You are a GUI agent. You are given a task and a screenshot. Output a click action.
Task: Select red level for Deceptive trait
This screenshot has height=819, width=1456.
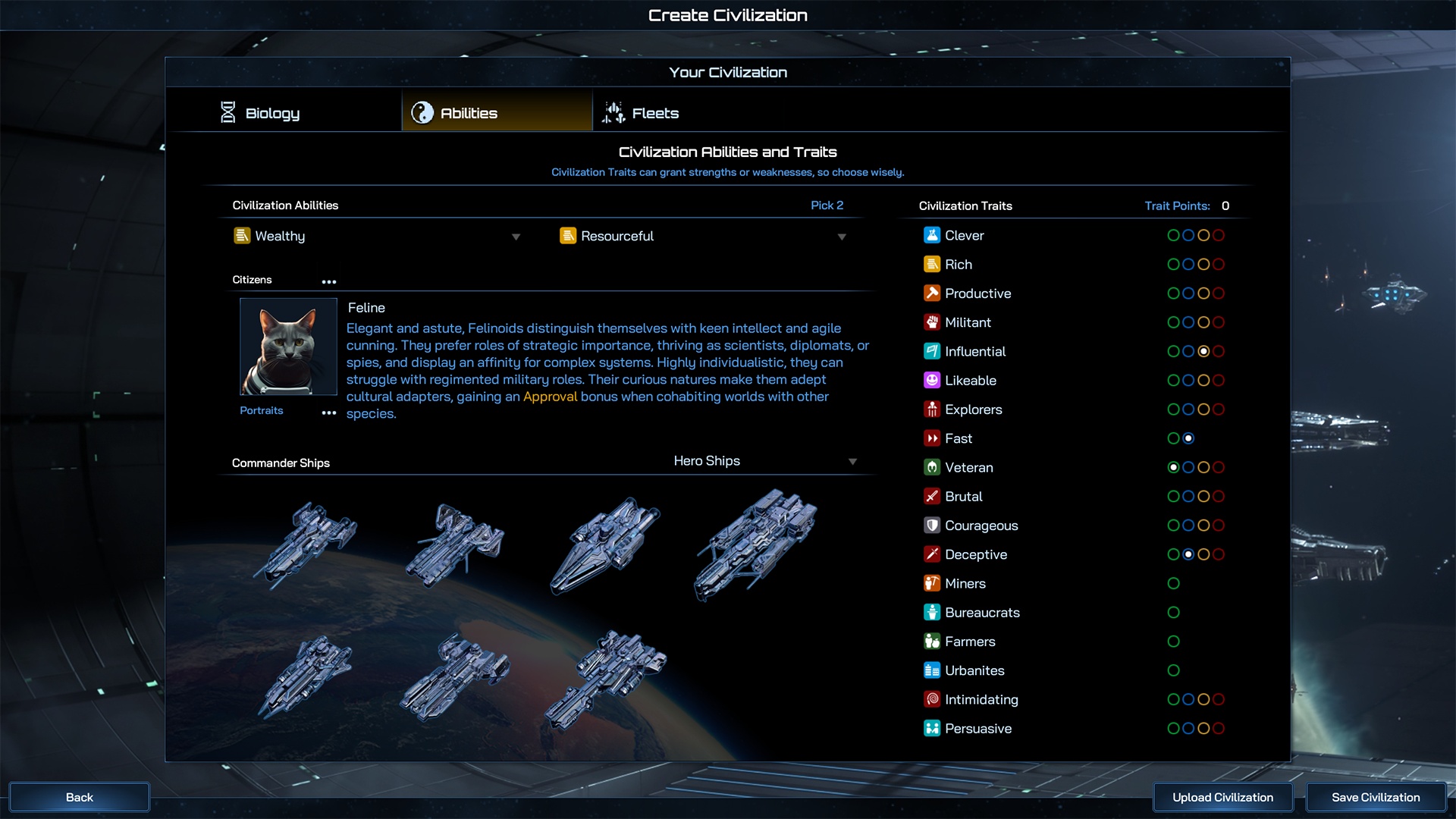pos(1219,554)
